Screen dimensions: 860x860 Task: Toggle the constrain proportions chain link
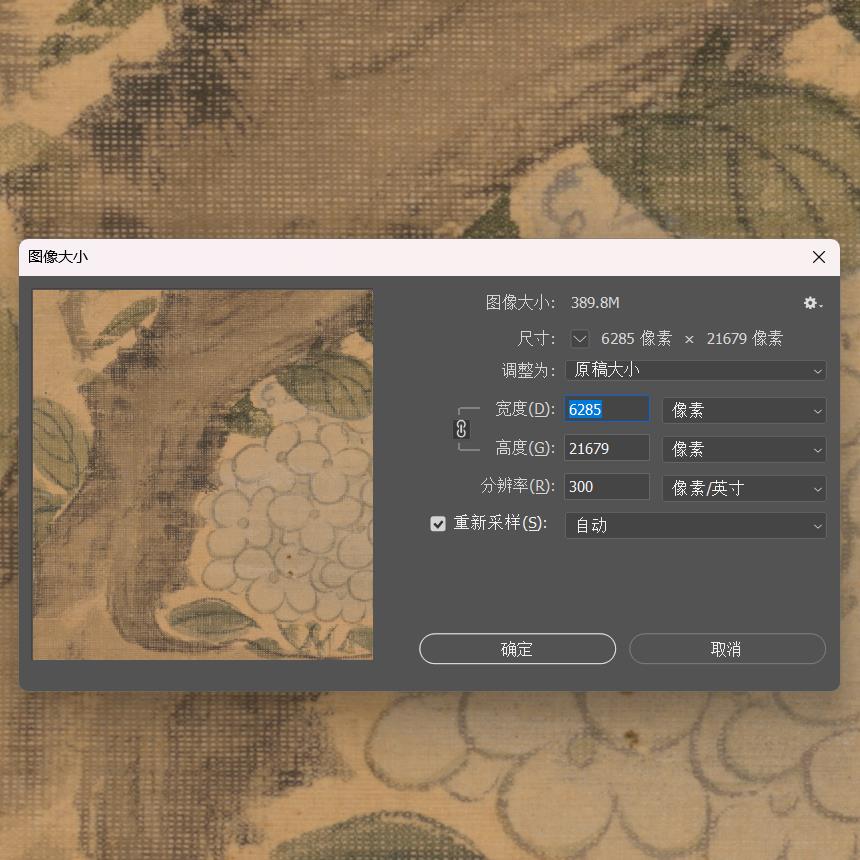pyautogui.click(x=461, y=429)
